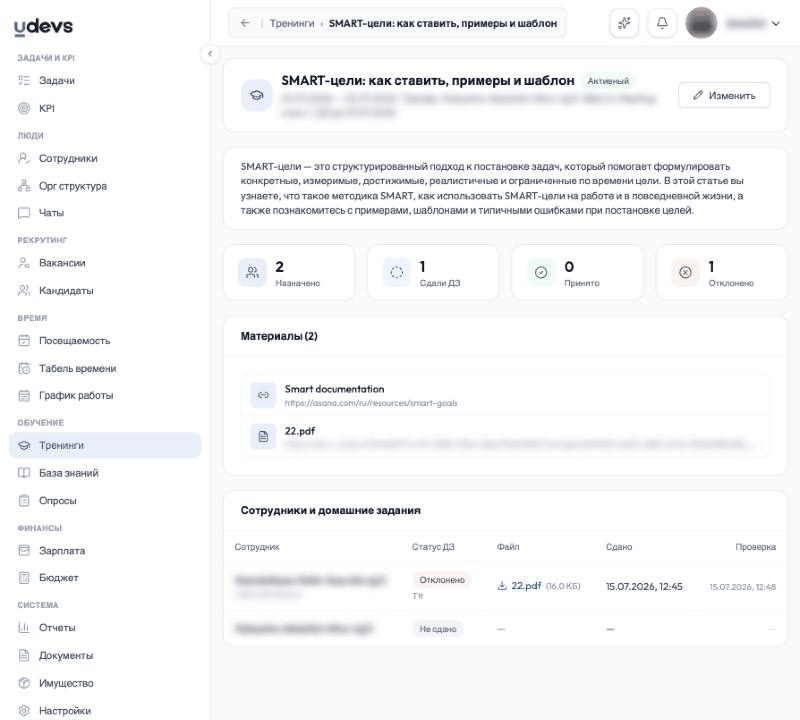This screenshot has height=720, width=800.
Task: Open the AI sparkle assistant icon
Action: click(624, 23)
